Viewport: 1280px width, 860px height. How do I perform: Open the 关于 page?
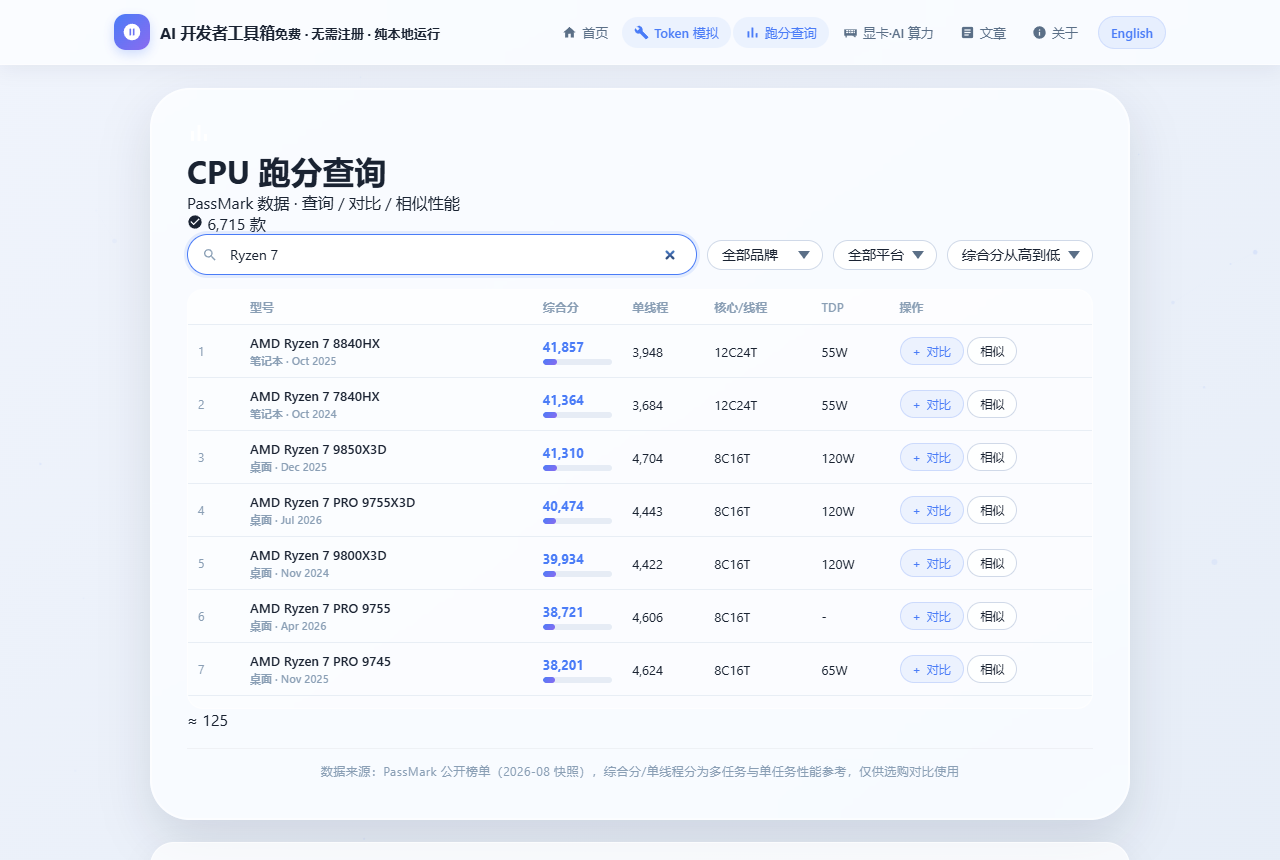click(1055, 33)
